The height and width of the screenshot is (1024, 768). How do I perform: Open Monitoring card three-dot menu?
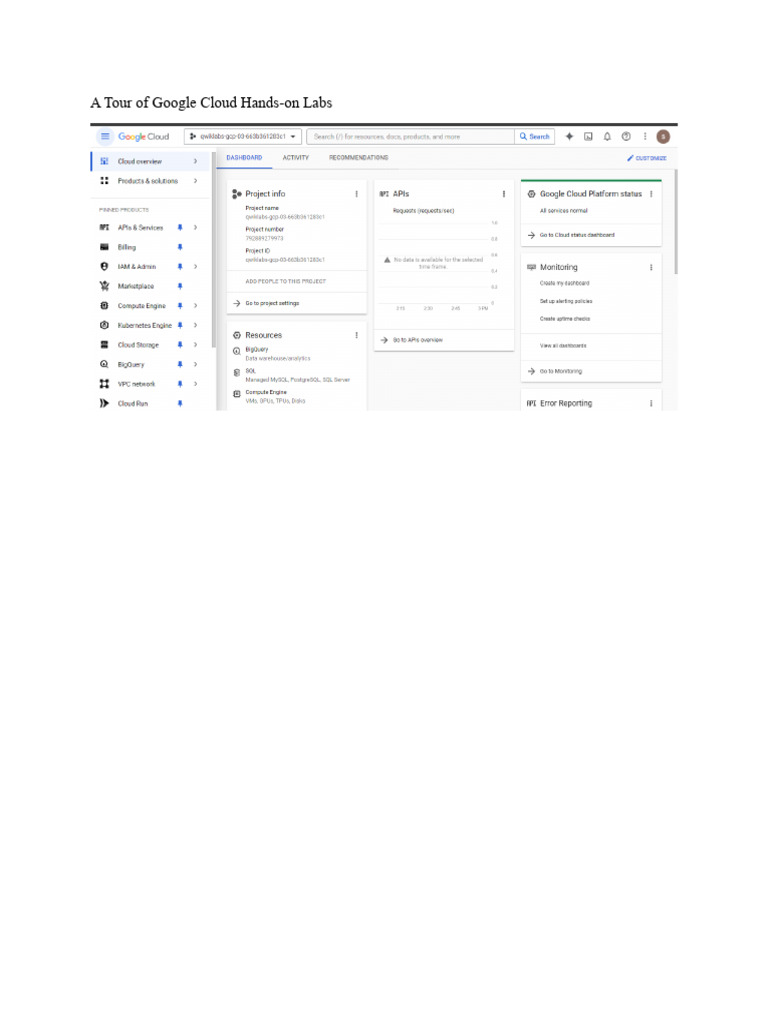[651, 267]
